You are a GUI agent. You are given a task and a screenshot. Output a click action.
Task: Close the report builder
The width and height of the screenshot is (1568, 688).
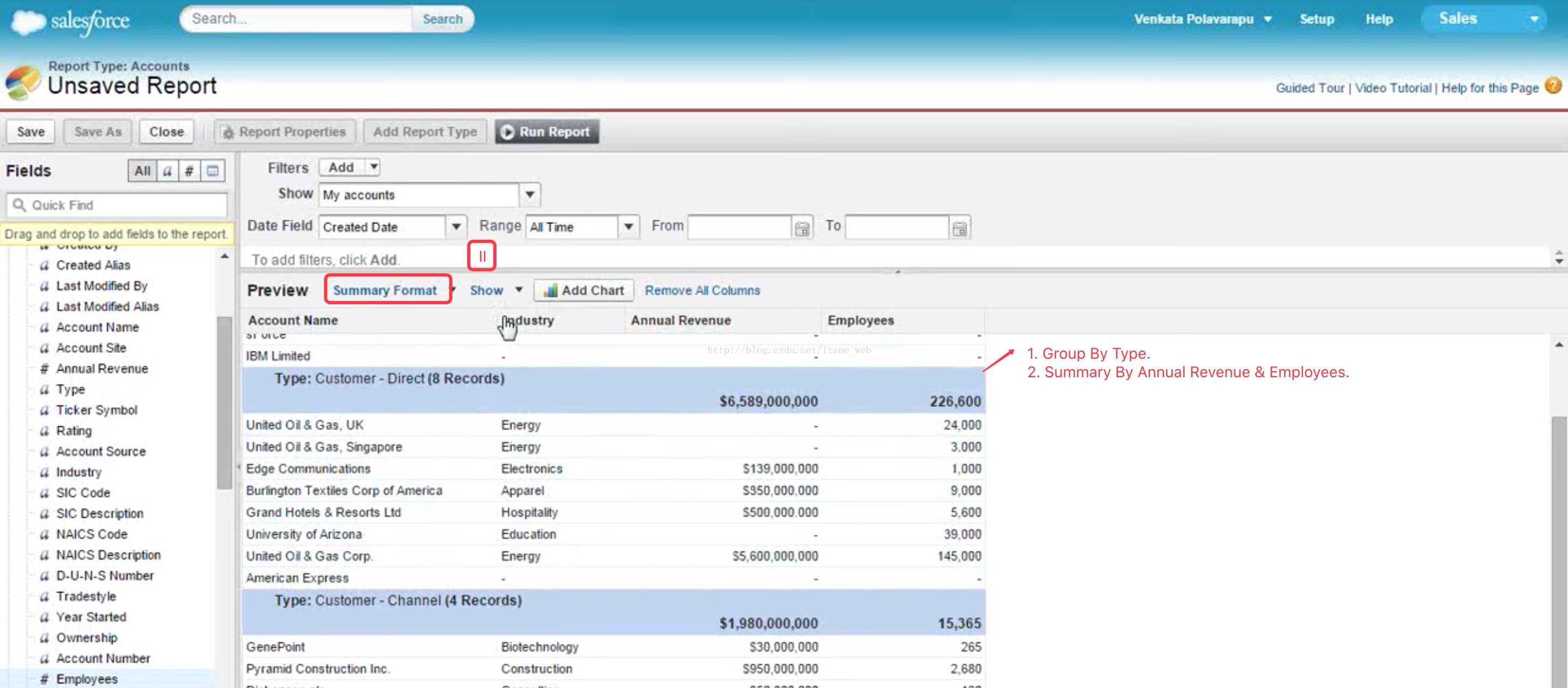(x=166, y=131)
